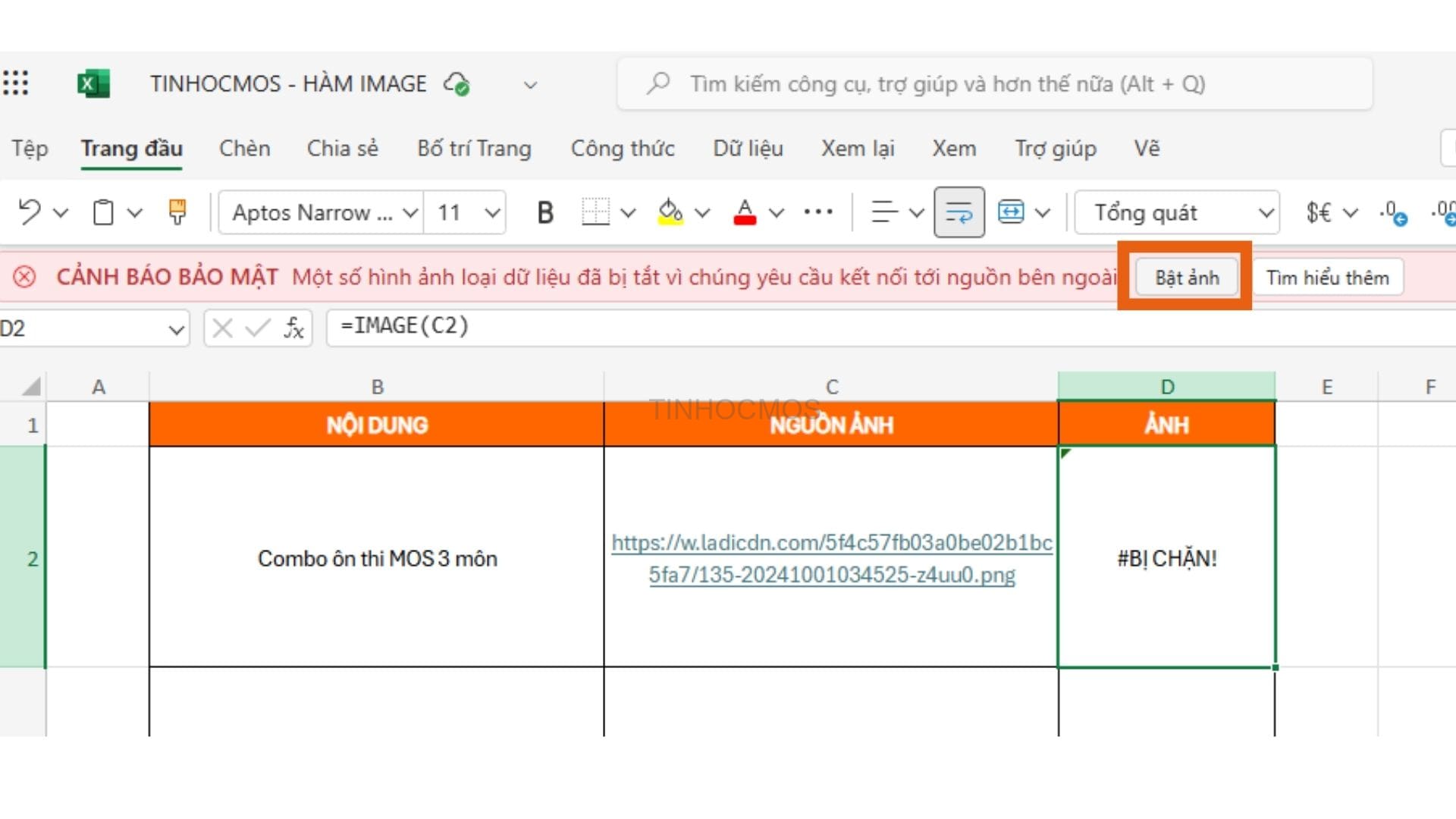Expand the Name Box dropdown arrow
Viewport: 1456px width, 819px height.
point(176,329)
